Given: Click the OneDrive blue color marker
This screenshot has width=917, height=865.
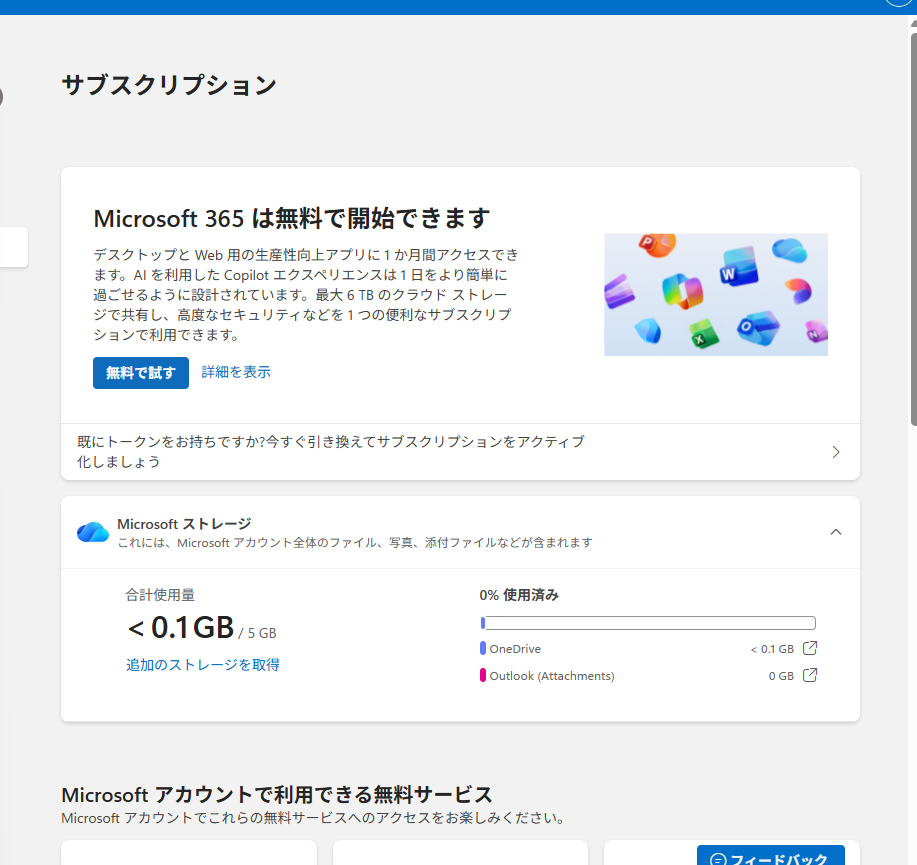Looking at the screenshot, I should 483,648.
